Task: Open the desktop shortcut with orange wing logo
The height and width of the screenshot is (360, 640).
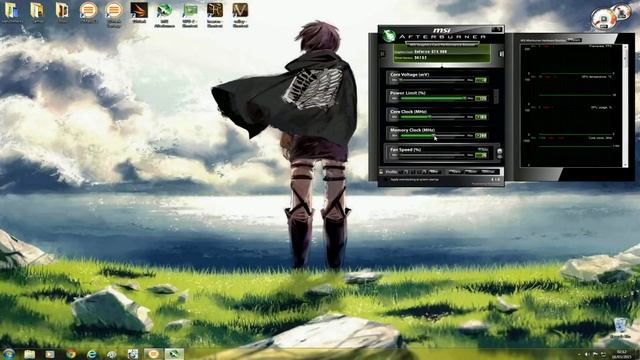Action: click(x=139, y=12)
